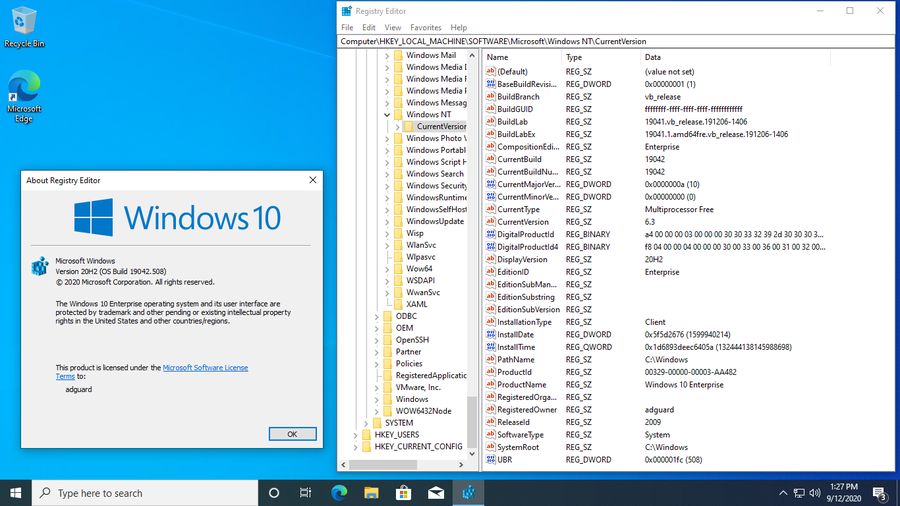Select the BuildBranch string value icon

(x=490, y=96)
